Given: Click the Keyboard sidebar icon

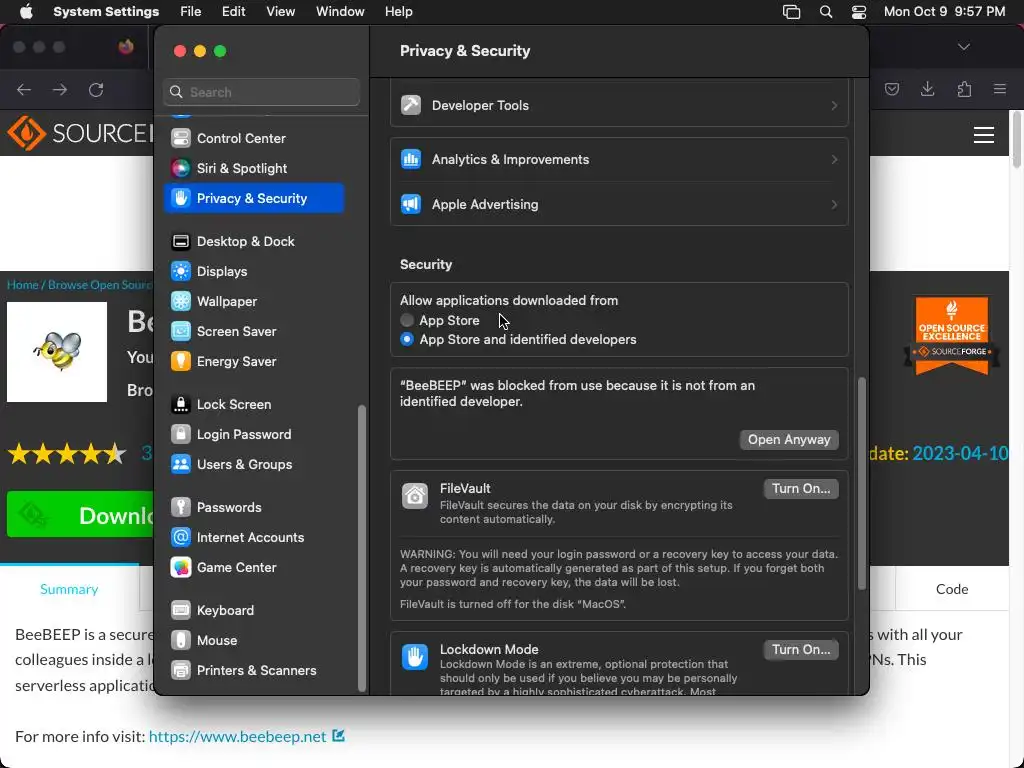Looking at the screenshot, I should point(181,611).
